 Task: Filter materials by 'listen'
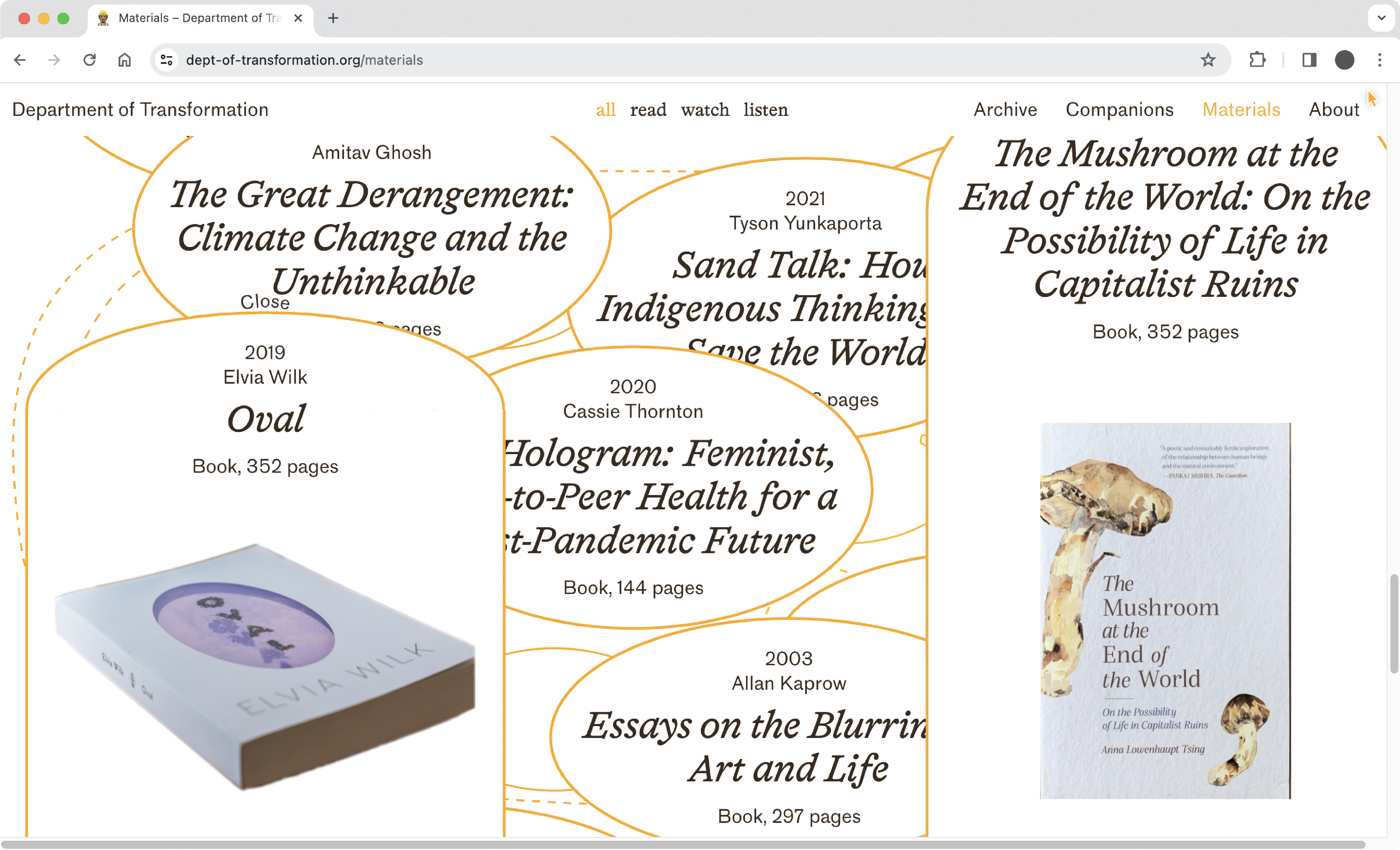click(x=765, y=110)
